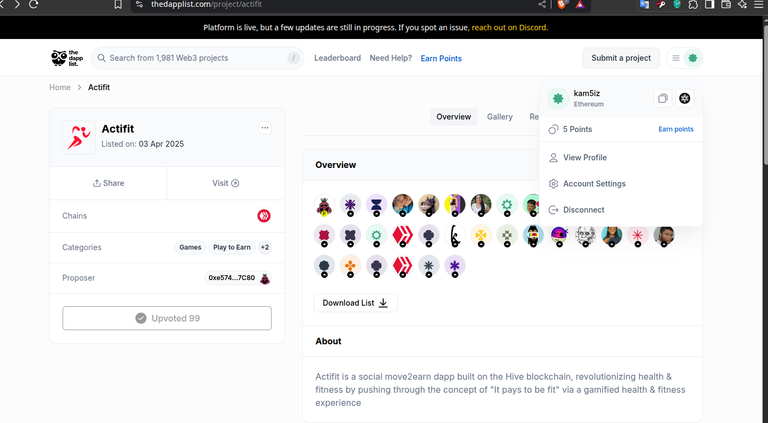Image resolution: width=768 pixels, height=423 pixels.
Task: Toggle the browser sidebar panel icon
Action: point(709,4)
